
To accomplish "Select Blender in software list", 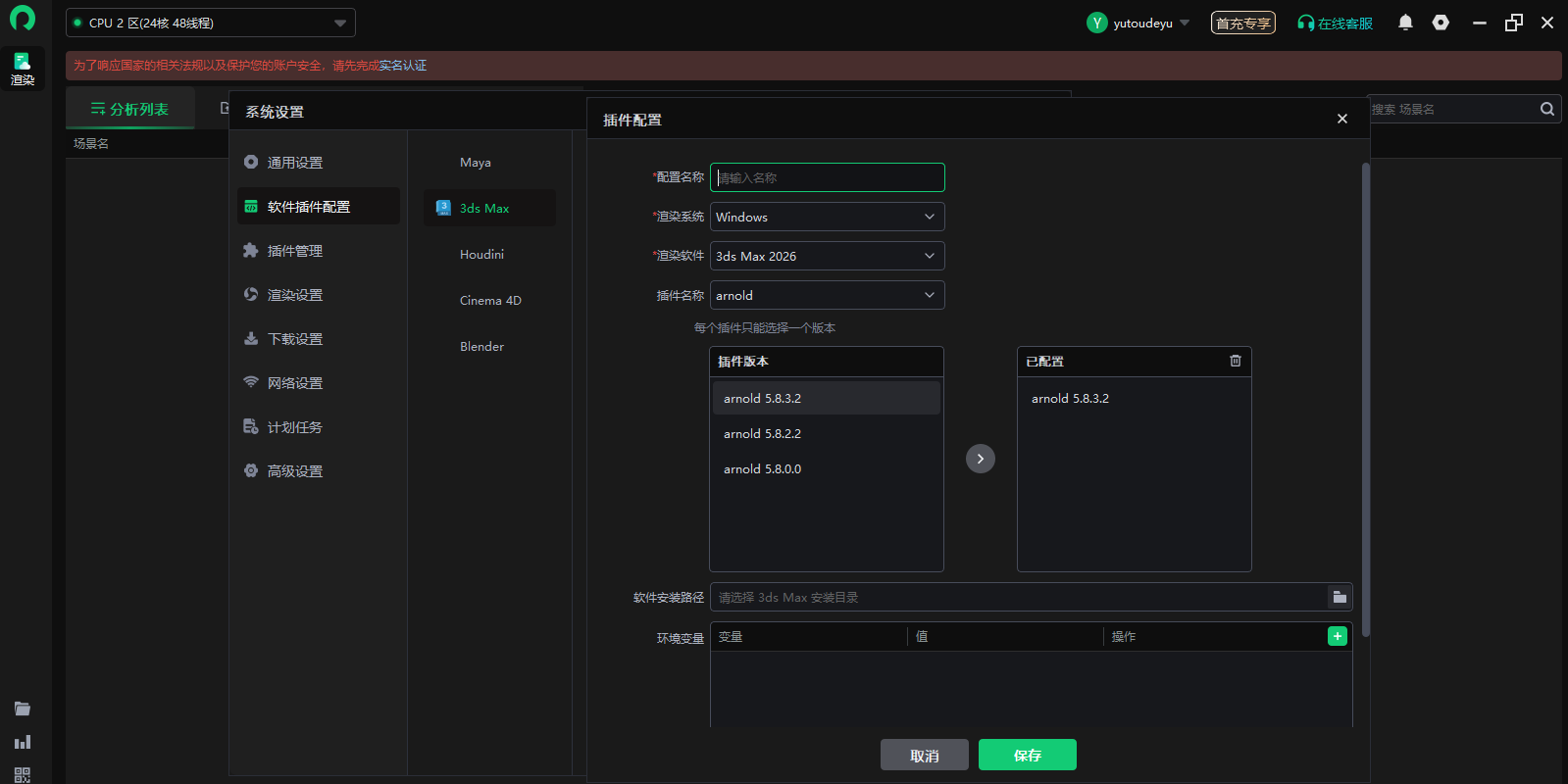I will point(489,346).
